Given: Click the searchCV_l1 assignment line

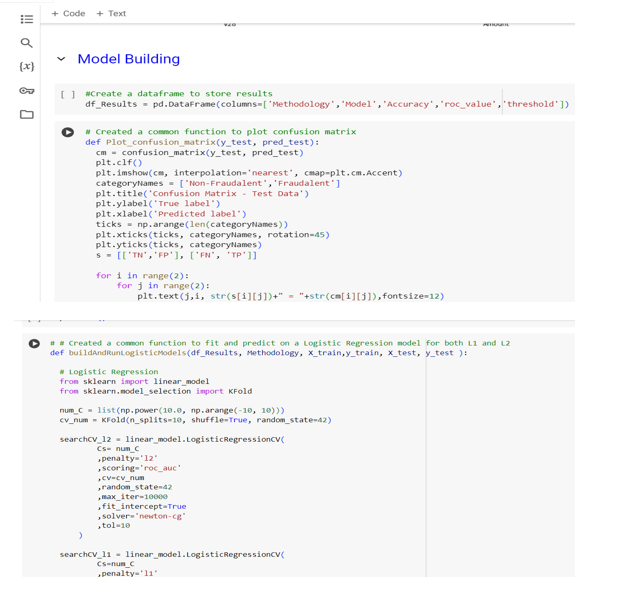Looking at the screenshot, I should (x=172, y=554).
